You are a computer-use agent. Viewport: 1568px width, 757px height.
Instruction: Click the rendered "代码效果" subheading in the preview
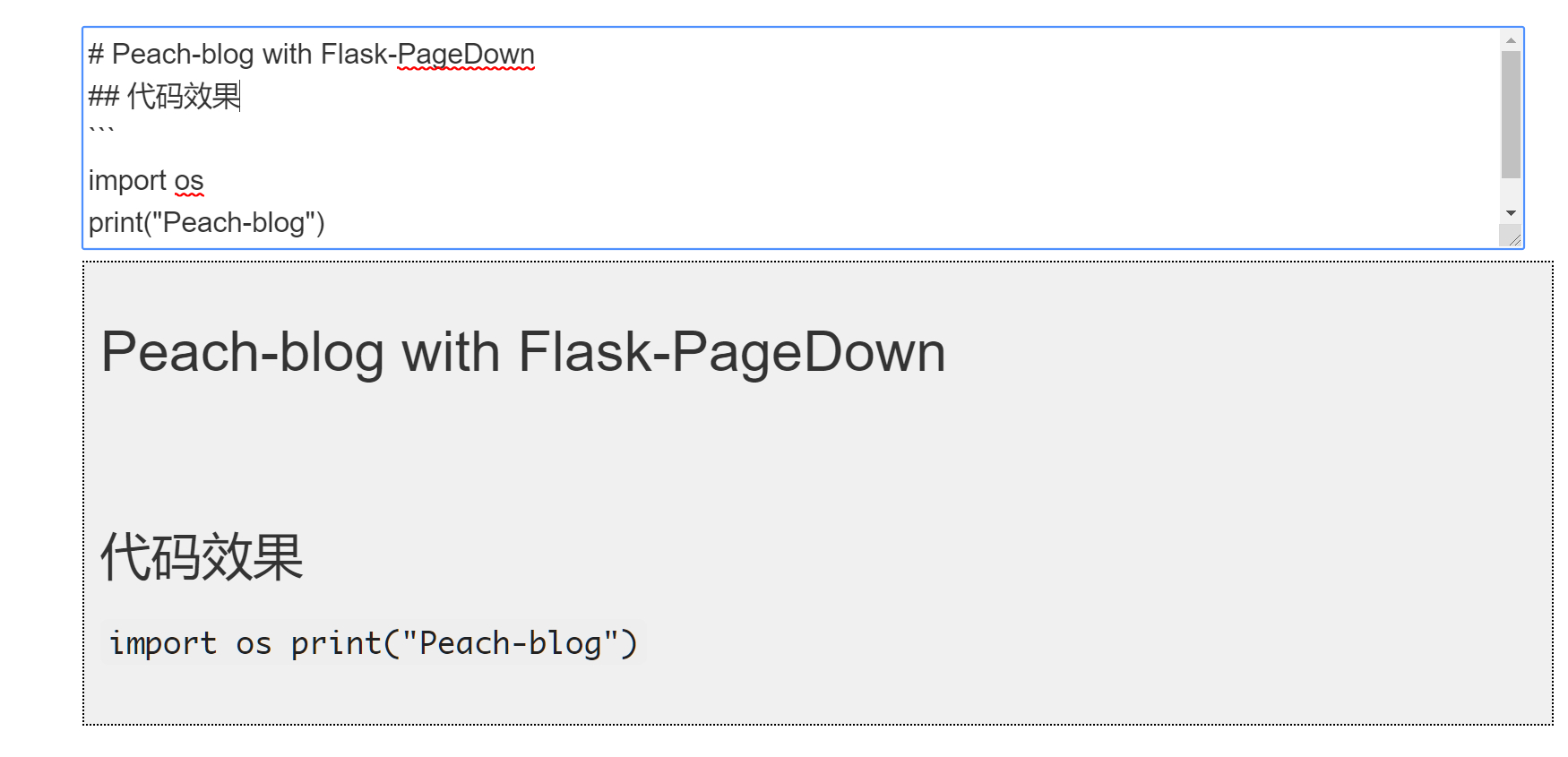(202, 557)
